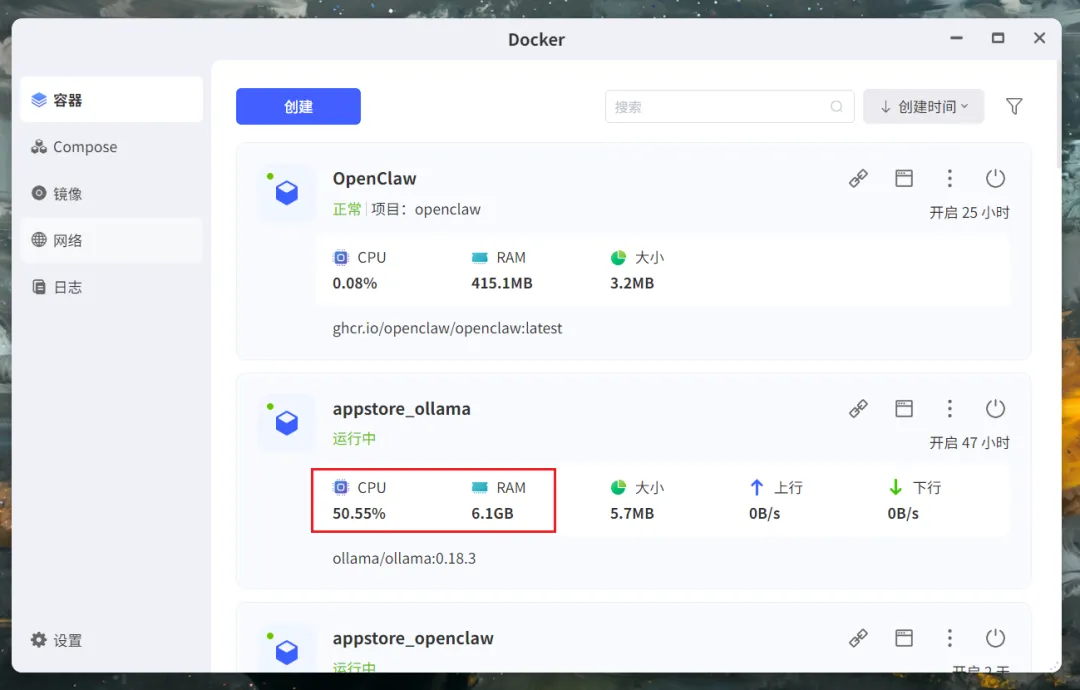
Task: Click the link icon for OpenClaw
Action: [x=858, y=178]
